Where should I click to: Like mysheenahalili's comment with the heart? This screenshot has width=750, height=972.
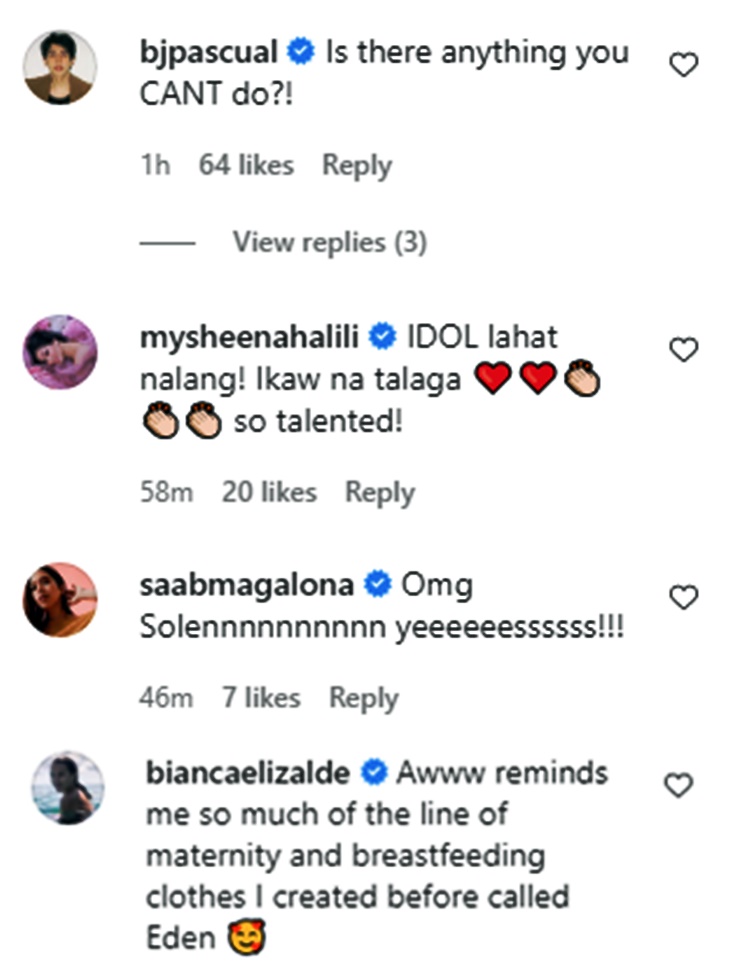pyautogui.click(x=683, y=350)
